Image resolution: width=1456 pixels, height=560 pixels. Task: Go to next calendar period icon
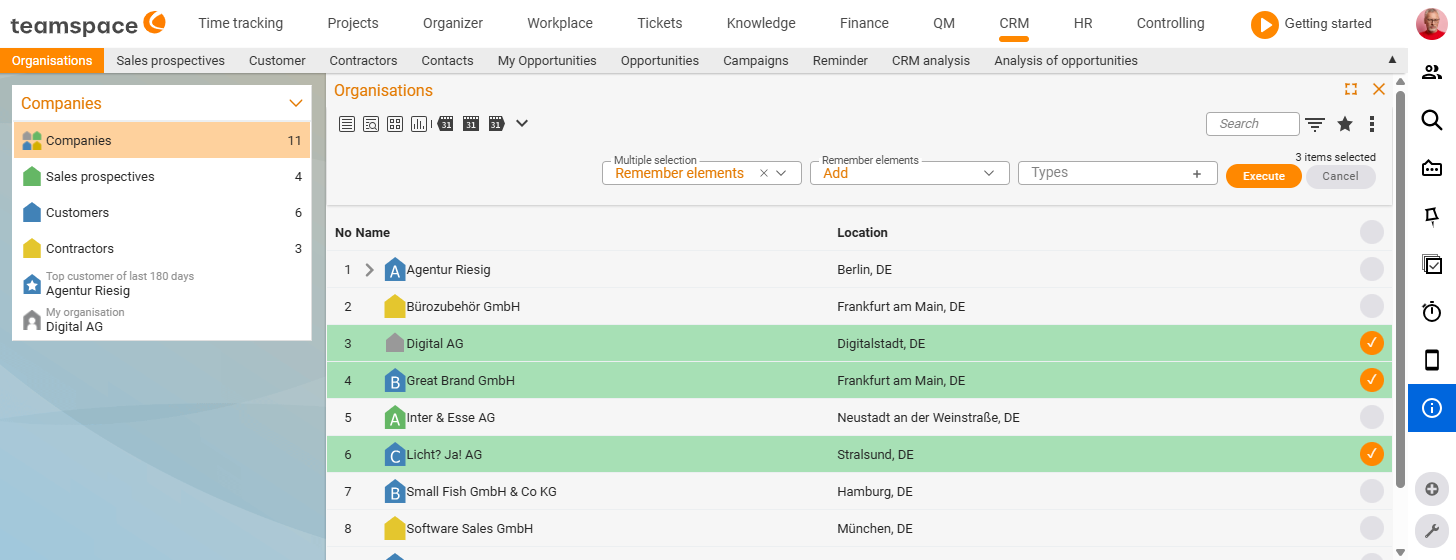[x=496, y=124]
